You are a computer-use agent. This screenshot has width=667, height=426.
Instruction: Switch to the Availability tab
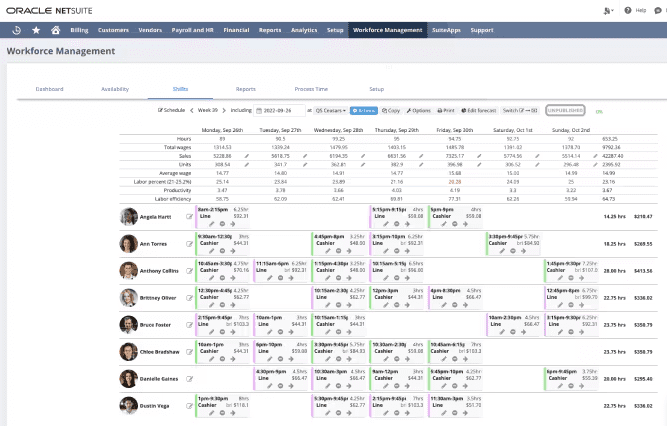[x=115, y=89]
